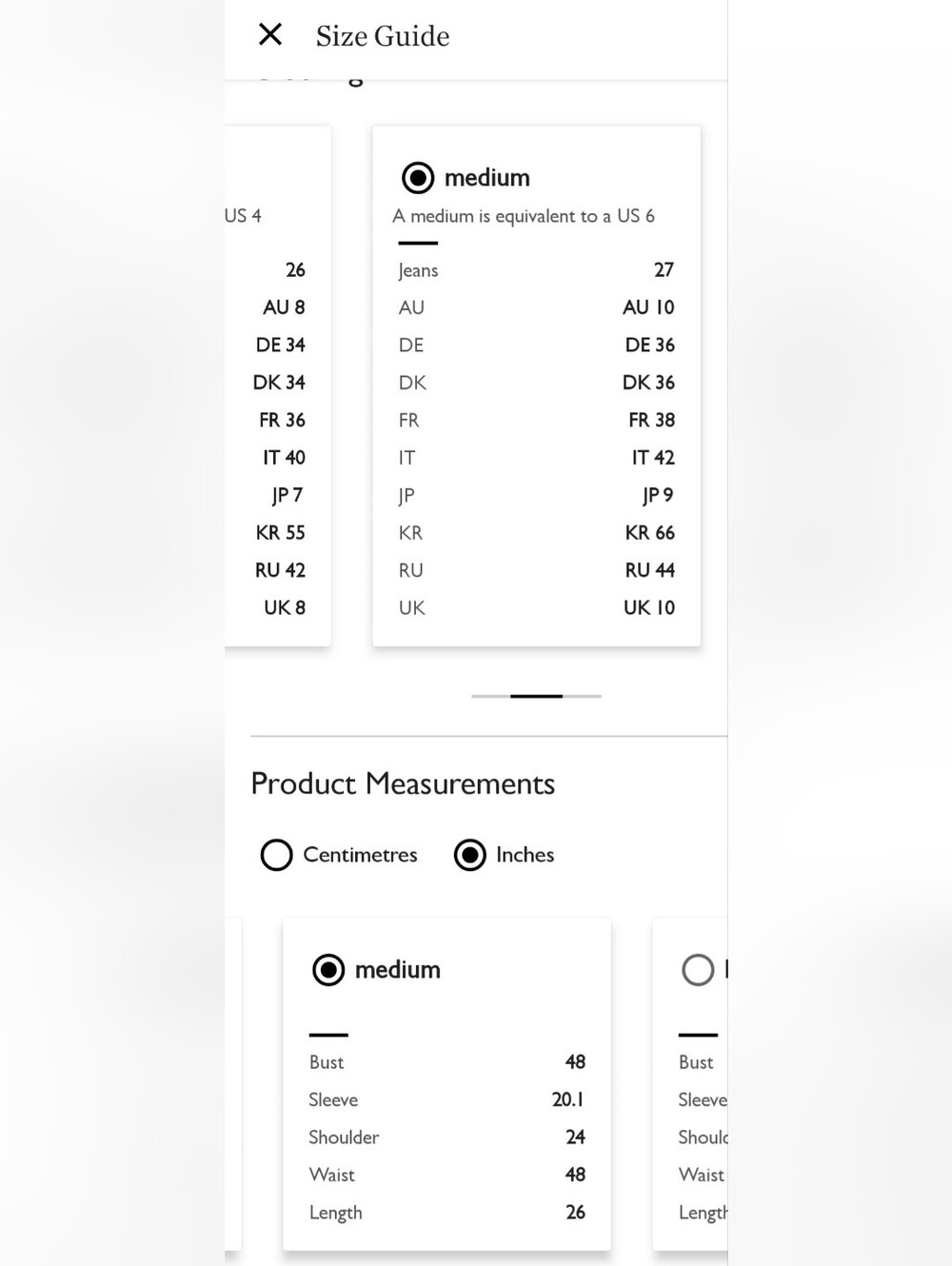Click the Centimetres label text
This screenshot has width=952, height=1266.
coord(360,855)
